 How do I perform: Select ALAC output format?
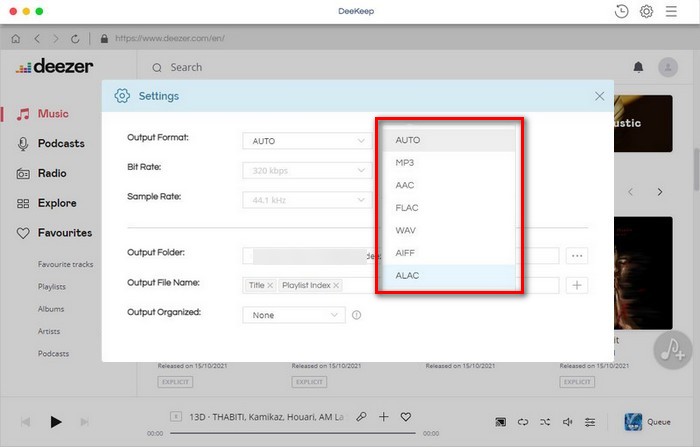[449, 276]
